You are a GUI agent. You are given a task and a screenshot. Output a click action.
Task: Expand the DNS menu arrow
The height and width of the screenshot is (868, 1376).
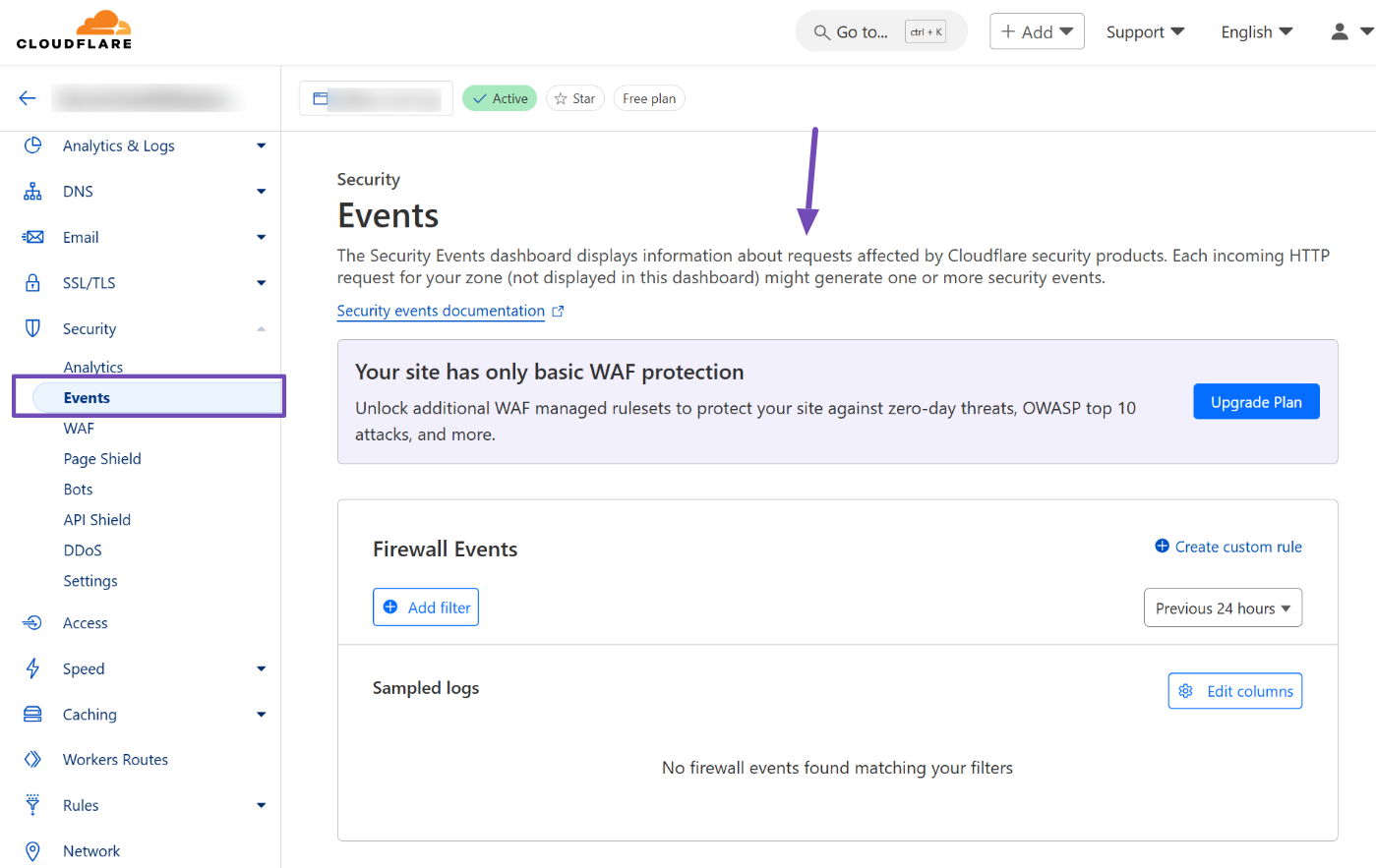pos(261,192)
